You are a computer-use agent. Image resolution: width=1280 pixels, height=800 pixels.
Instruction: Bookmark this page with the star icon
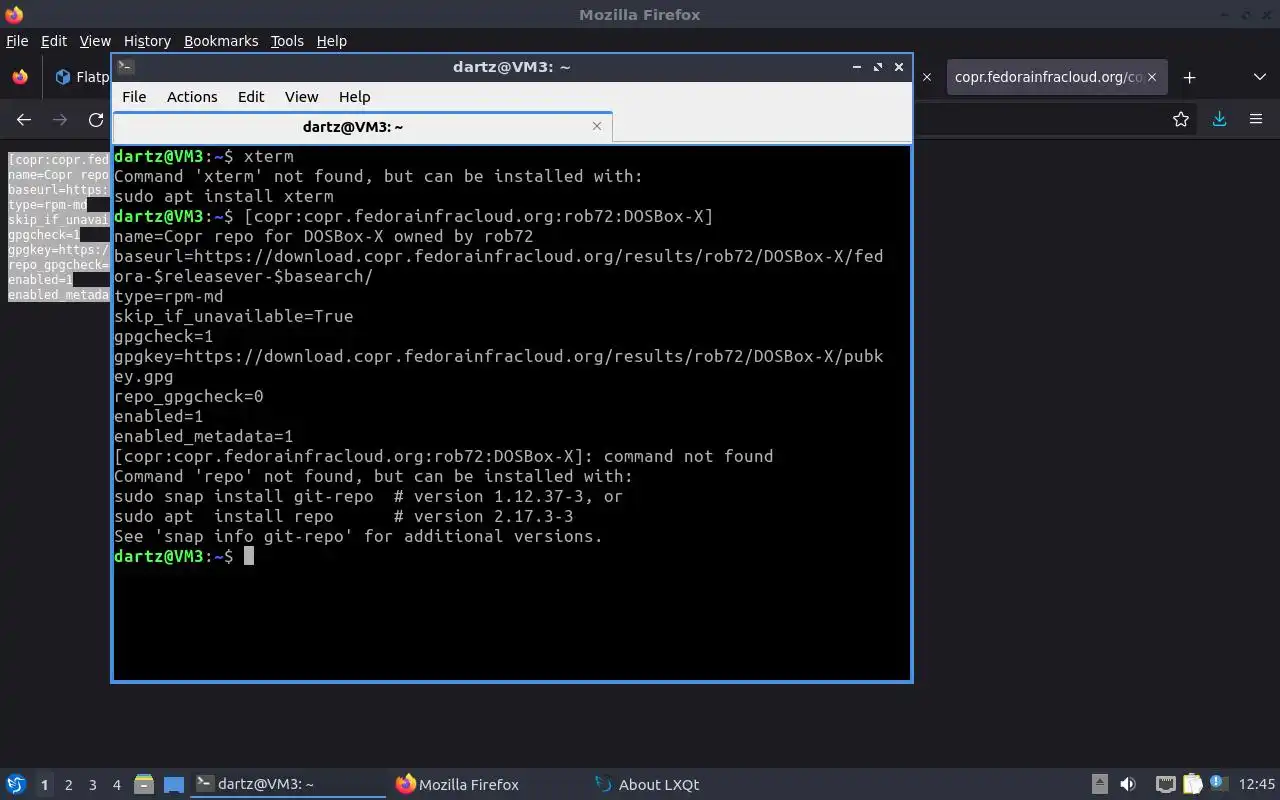tap(1181, 120)
